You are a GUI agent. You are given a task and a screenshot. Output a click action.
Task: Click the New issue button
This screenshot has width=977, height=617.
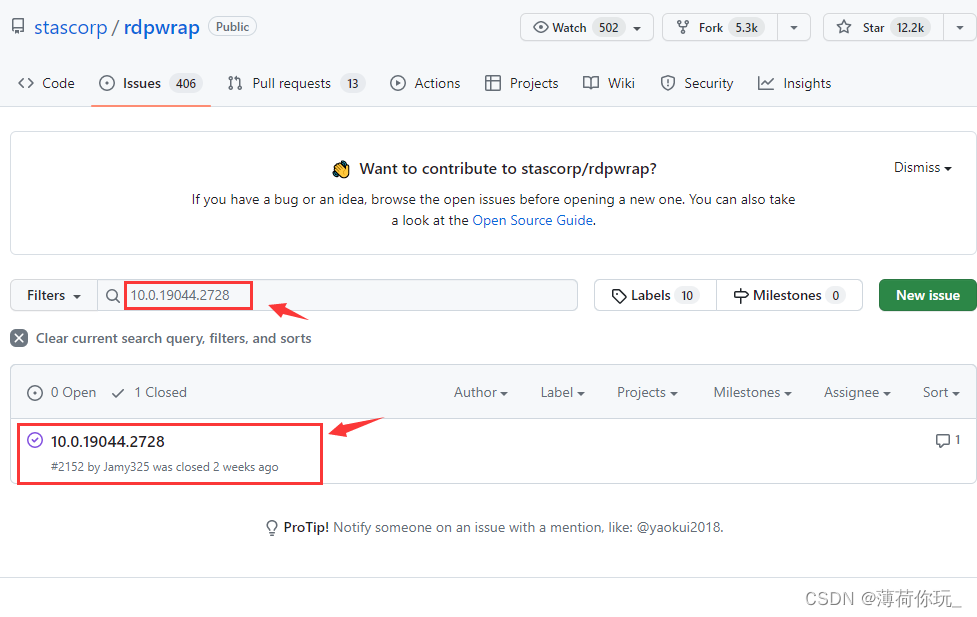click(927, 295)
